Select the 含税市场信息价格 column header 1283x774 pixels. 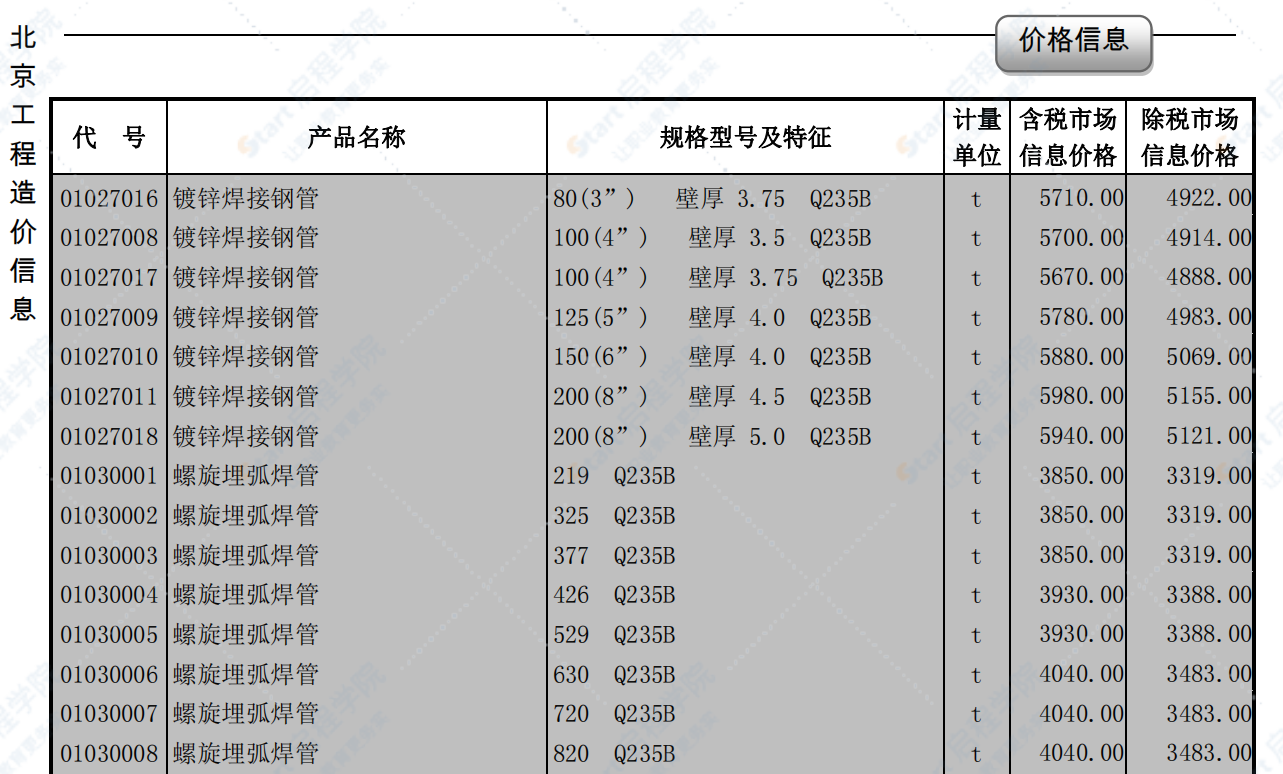pos(1068,138)
